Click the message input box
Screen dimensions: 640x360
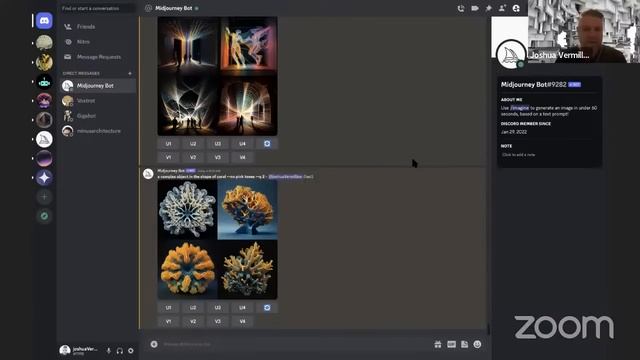coord(294,344)
